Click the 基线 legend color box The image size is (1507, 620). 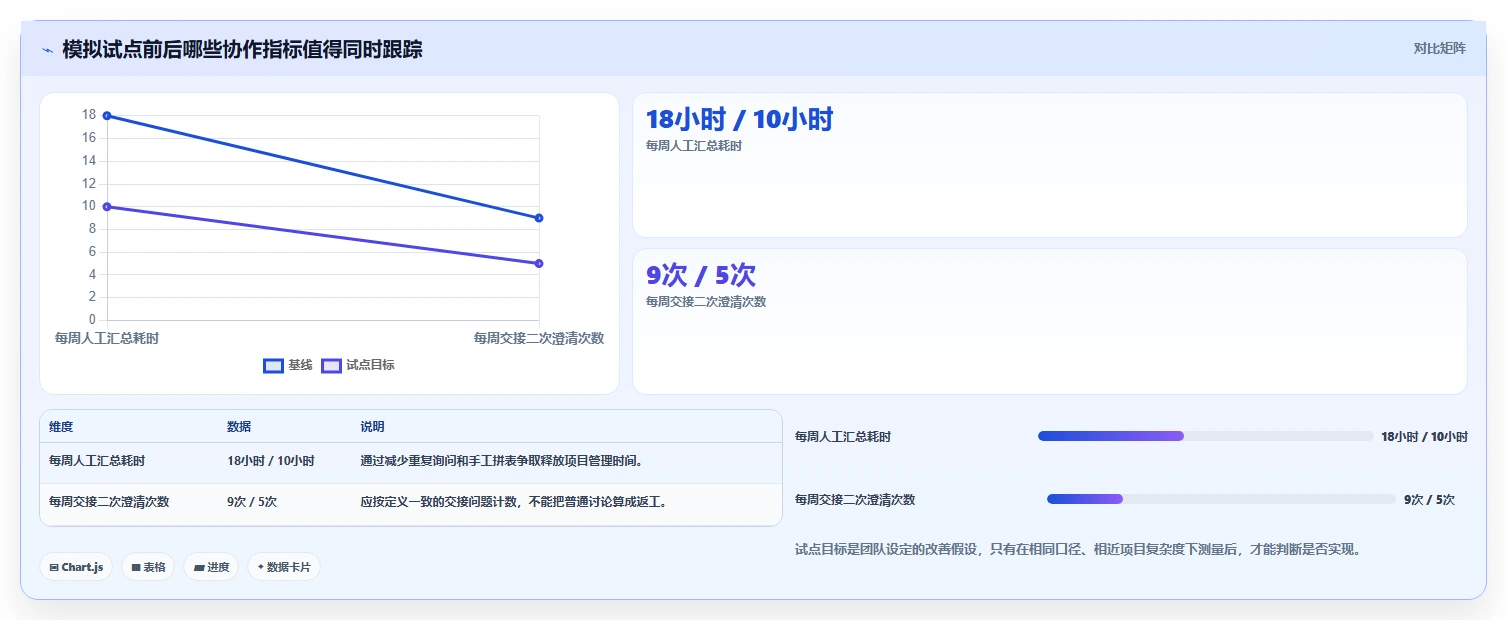273,366
